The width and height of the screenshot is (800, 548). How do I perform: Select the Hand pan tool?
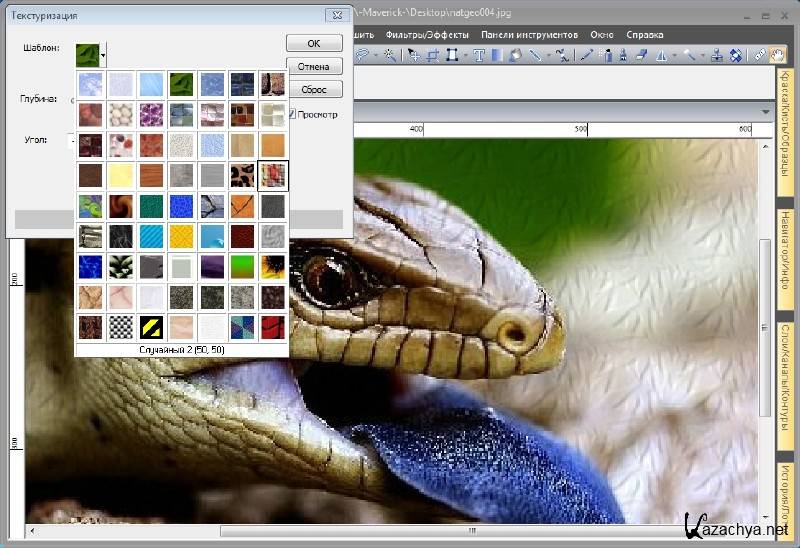(776, 56)
